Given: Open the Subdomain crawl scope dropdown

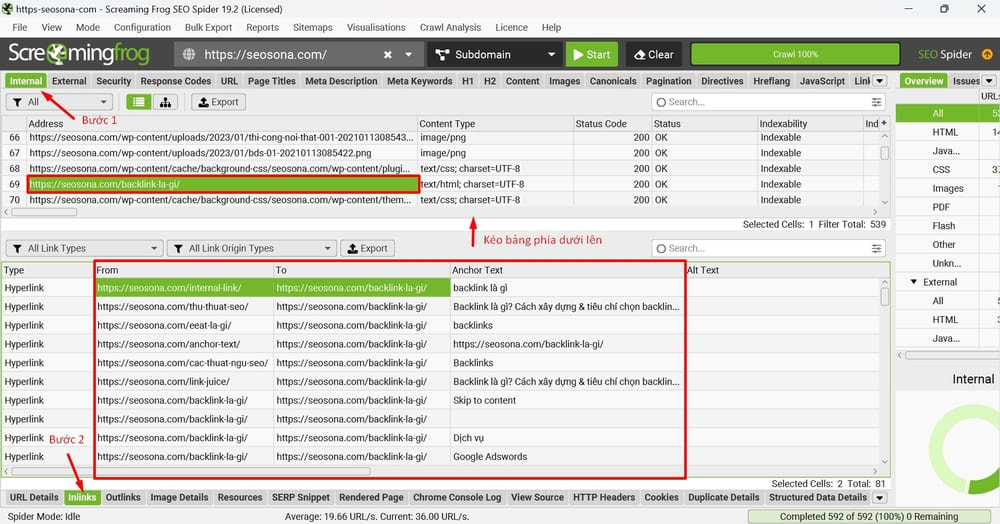Looking at the screenshot, I should [x=495, y=55].
